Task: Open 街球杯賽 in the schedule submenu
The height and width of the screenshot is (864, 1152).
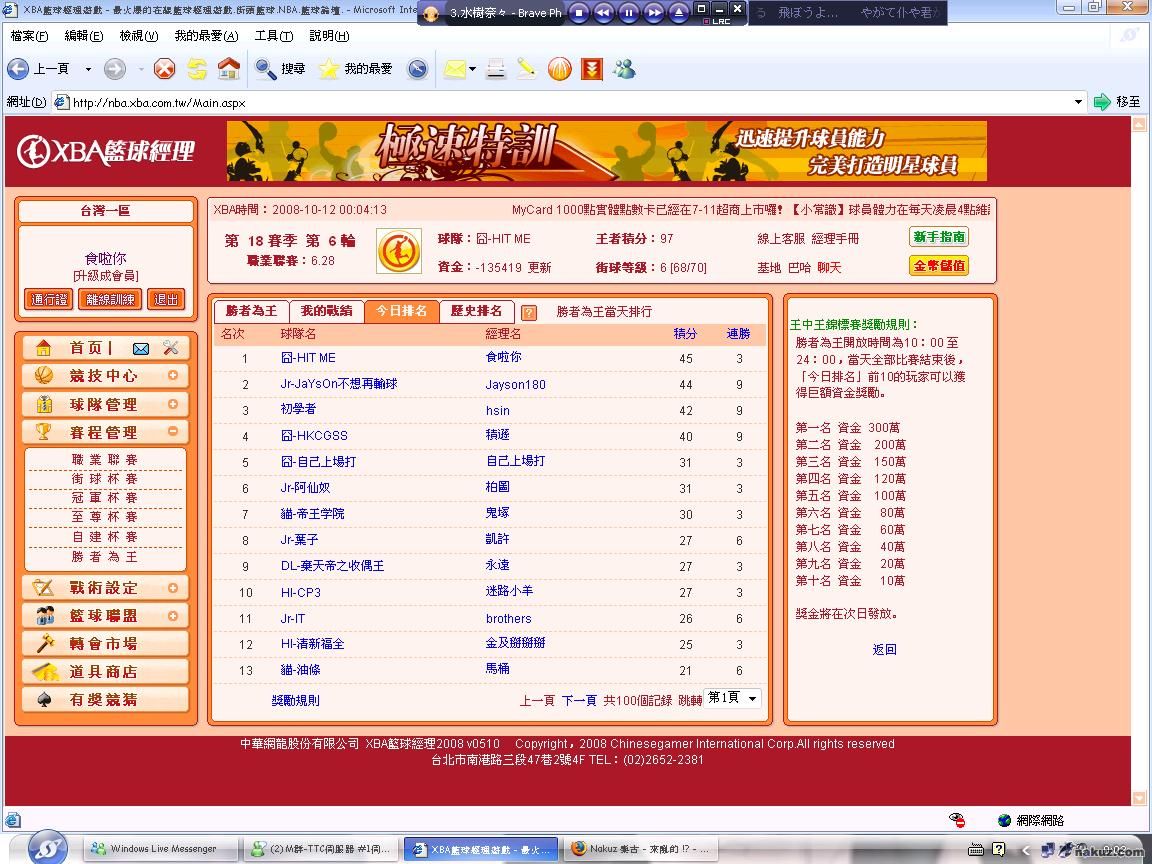Action: click(x=104, y=479)
